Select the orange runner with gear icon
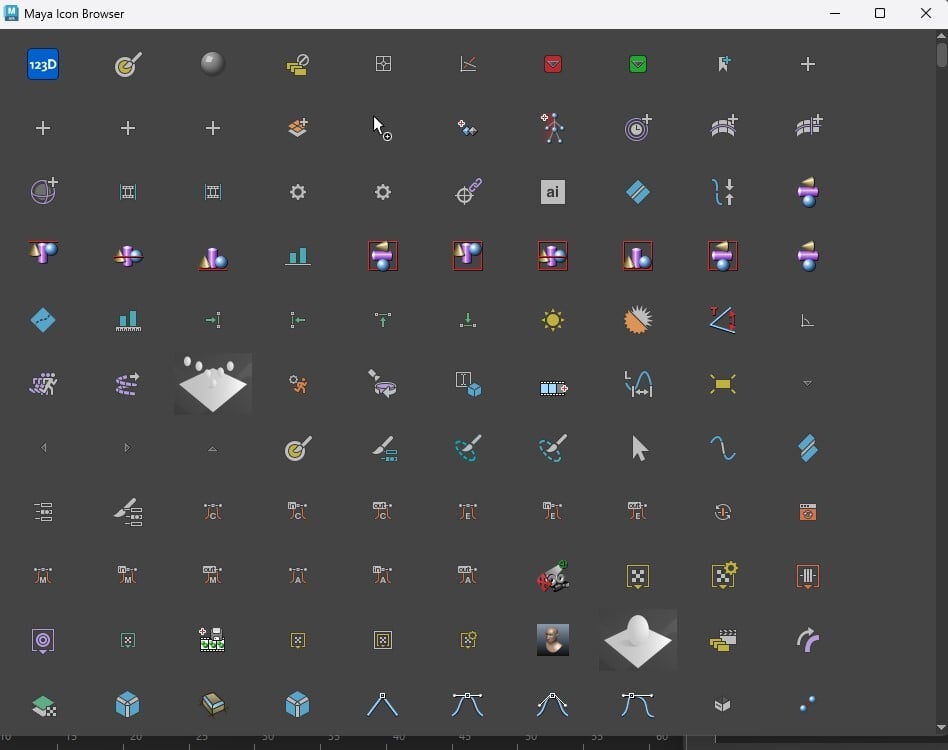This screenshot has height=750, width=948. [x=297, y=384]
